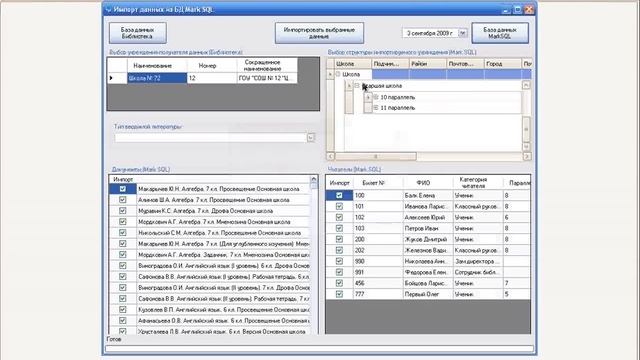Click structure tree horizontal scroll right arrow

click(527, 156)
